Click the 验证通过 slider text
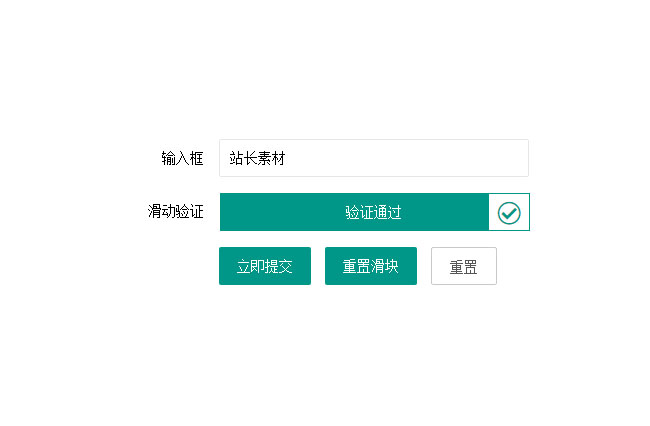Image resolution: width=650 pixels, height=426 pixels. 373,212
